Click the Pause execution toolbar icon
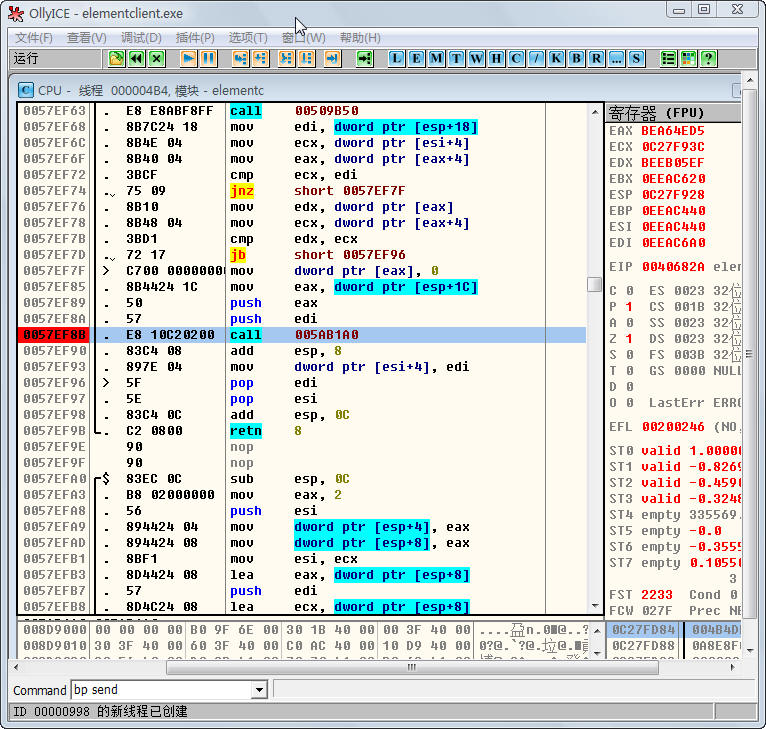 click(209, 59)
